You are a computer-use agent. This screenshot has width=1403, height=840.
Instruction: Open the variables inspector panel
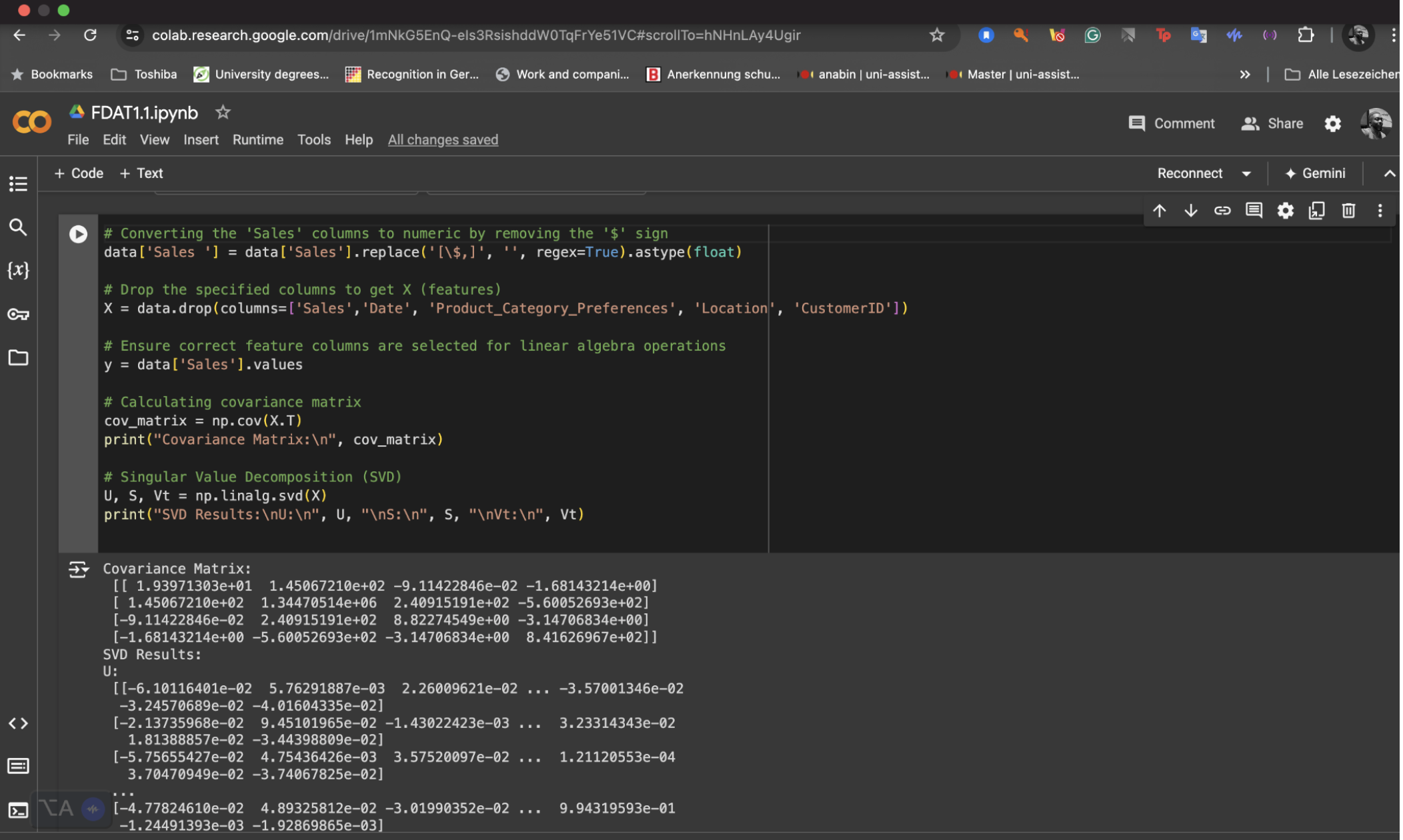click(18, 270)
